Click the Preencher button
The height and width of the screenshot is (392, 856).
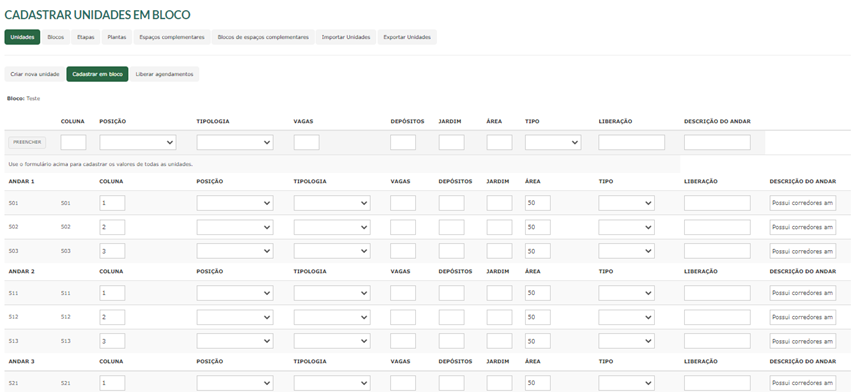coord(27,142)
